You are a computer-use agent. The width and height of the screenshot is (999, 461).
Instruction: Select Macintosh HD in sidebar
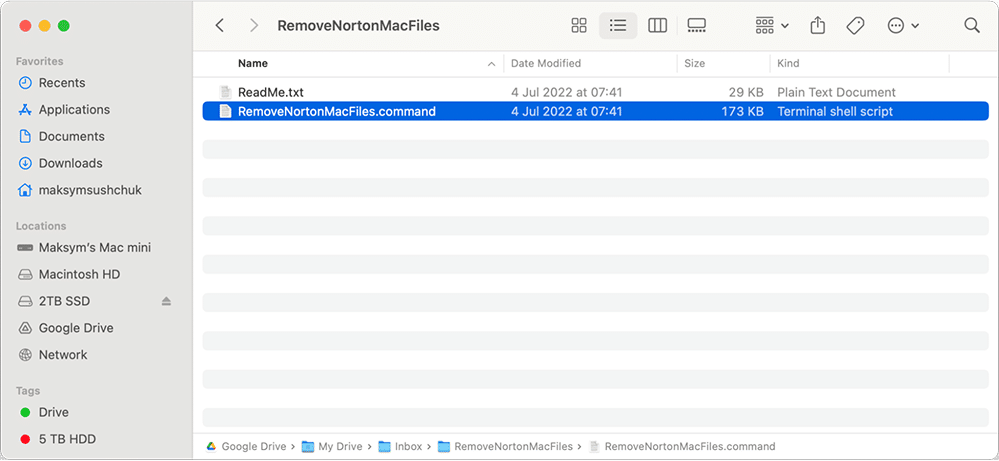click(x=80, y=274)
